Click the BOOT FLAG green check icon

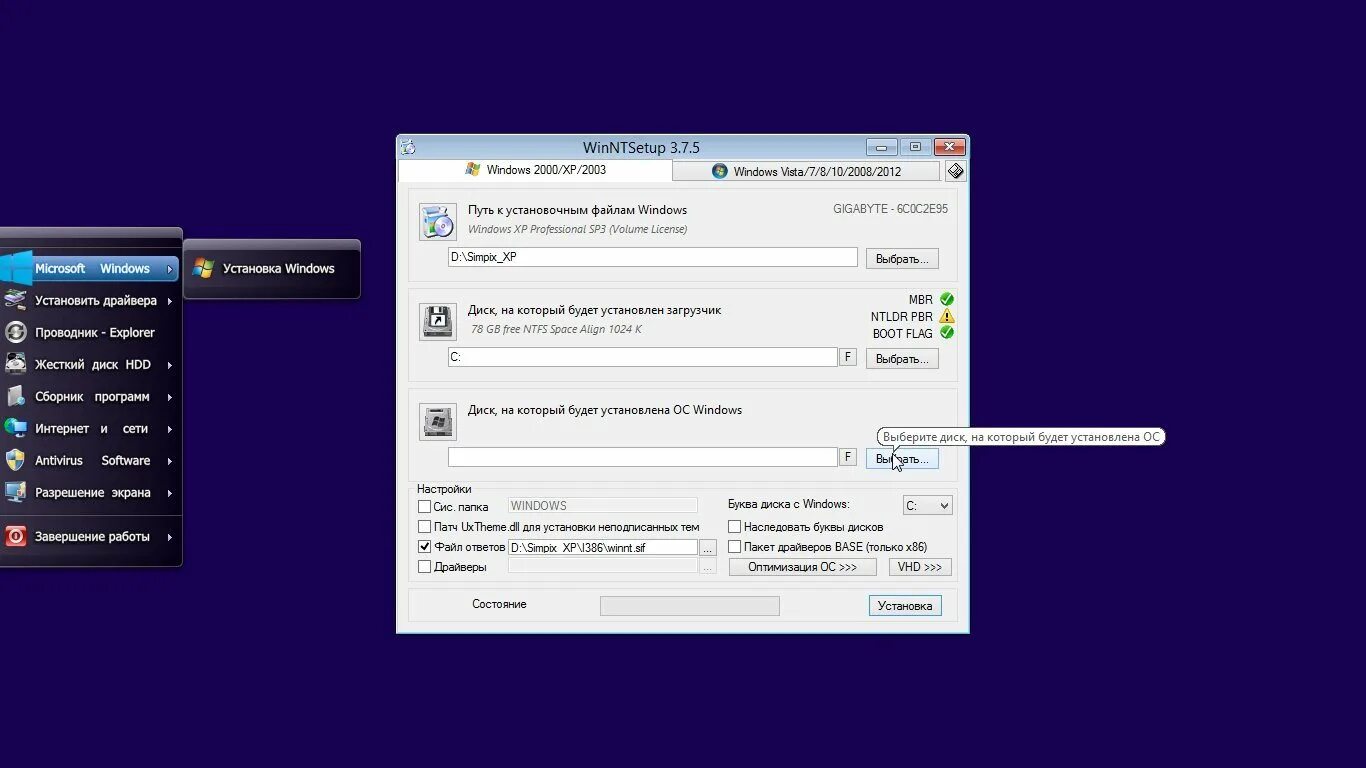coord(946,333)
